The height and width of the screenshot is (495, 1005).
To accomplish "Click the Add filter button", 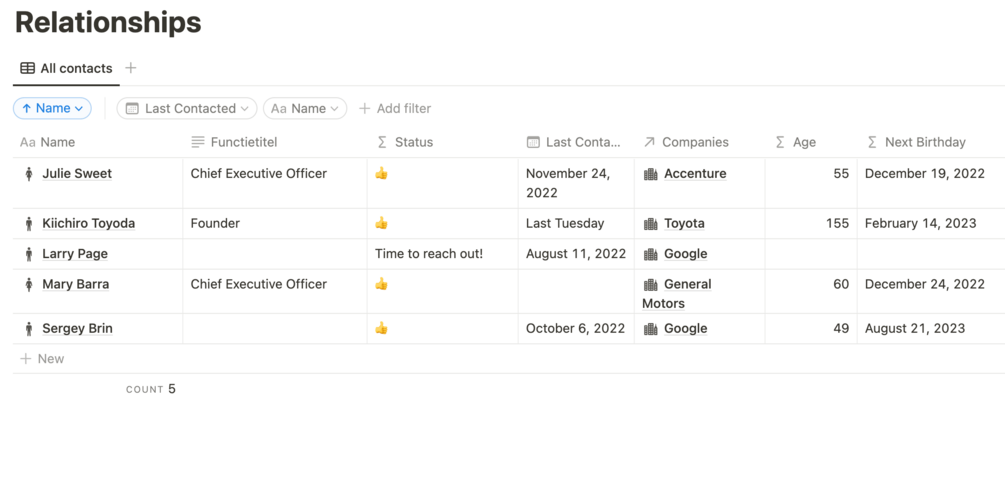I will coord(395,108).
